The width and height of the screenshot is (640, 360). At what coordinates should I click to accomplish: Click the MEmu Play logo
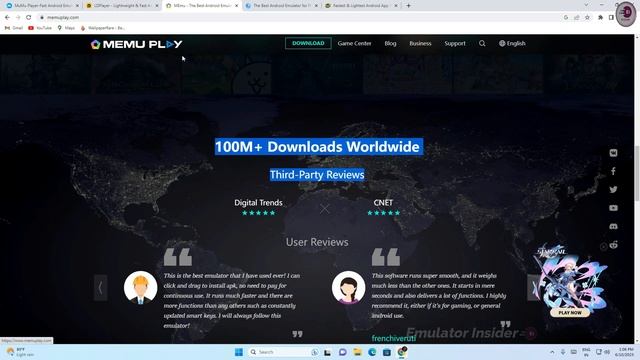(x=136, y=44)
